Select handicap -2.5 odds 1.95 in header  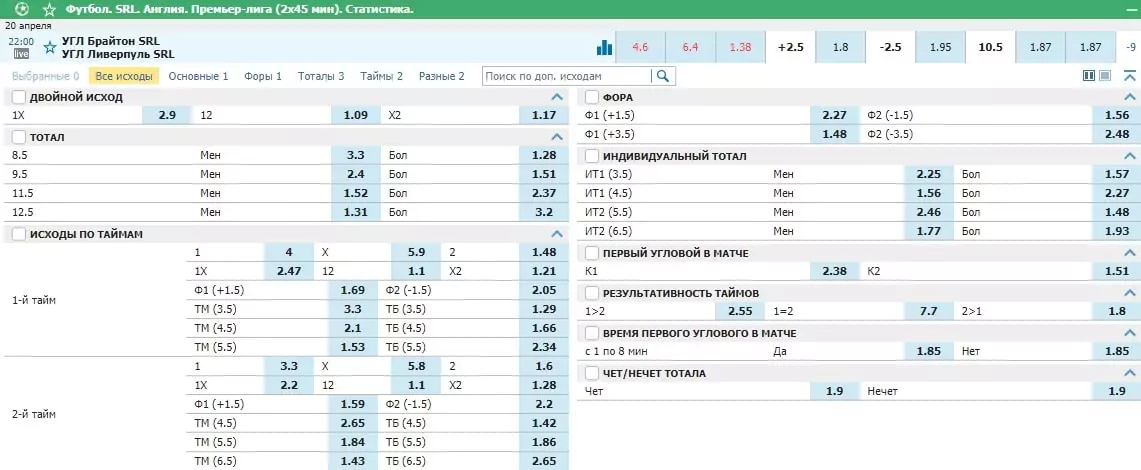pyautogui.click(x=940, y=47)
